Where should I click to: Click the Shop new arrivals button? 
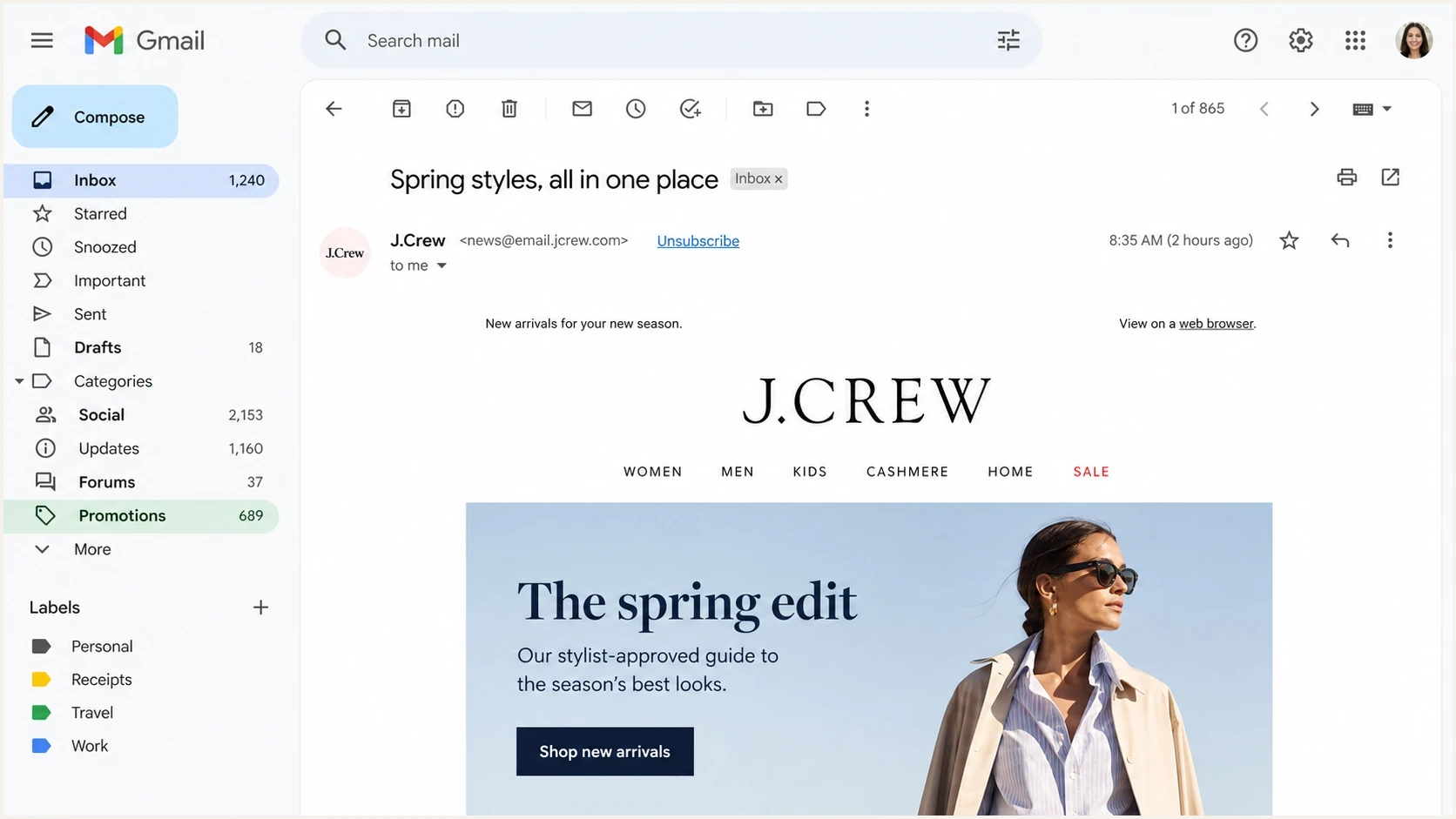pyautogui.click(x=605, y=751)
